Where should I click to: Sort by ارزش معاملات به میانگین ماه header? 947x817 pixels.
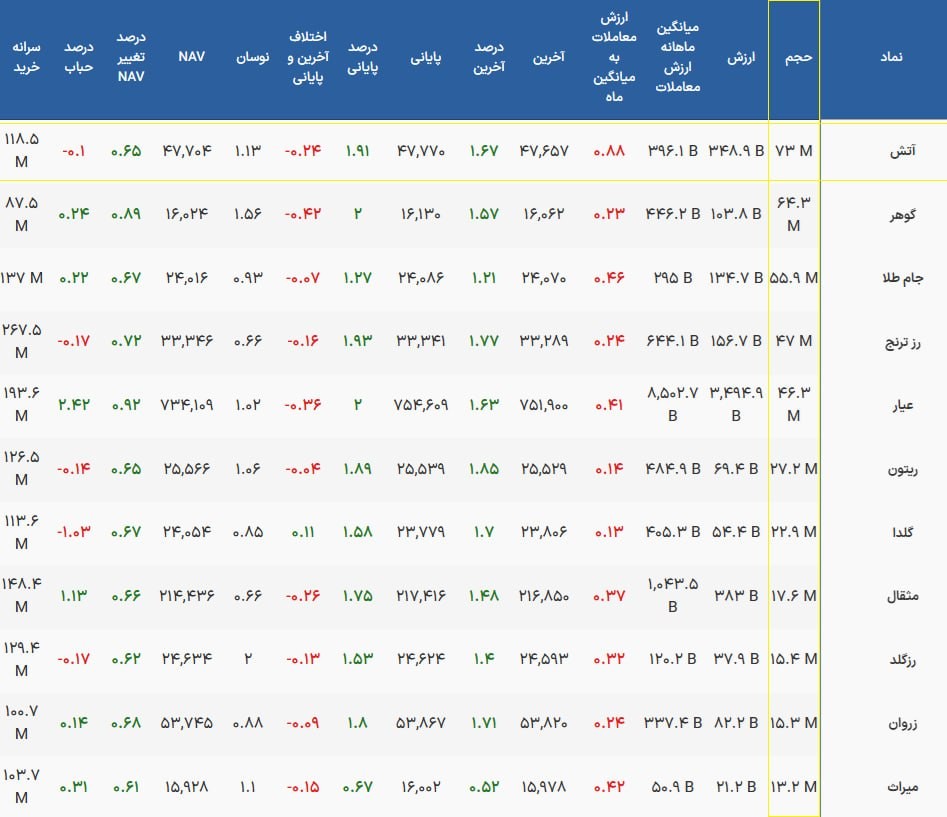(x=614, y=57)
